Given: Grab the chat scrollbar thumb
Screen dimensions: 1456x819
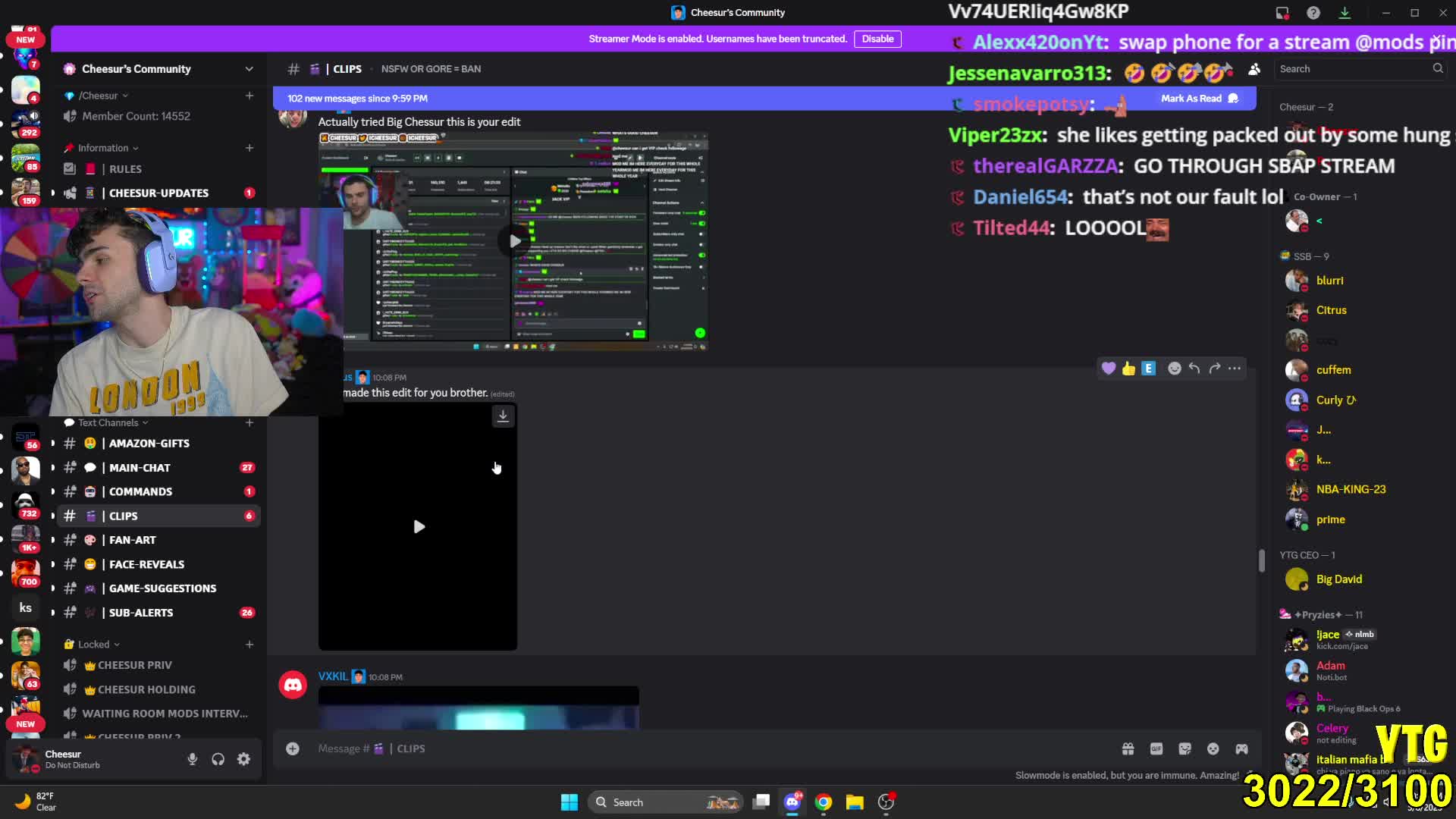Looking at the screenshot, I should (1262, 561).
